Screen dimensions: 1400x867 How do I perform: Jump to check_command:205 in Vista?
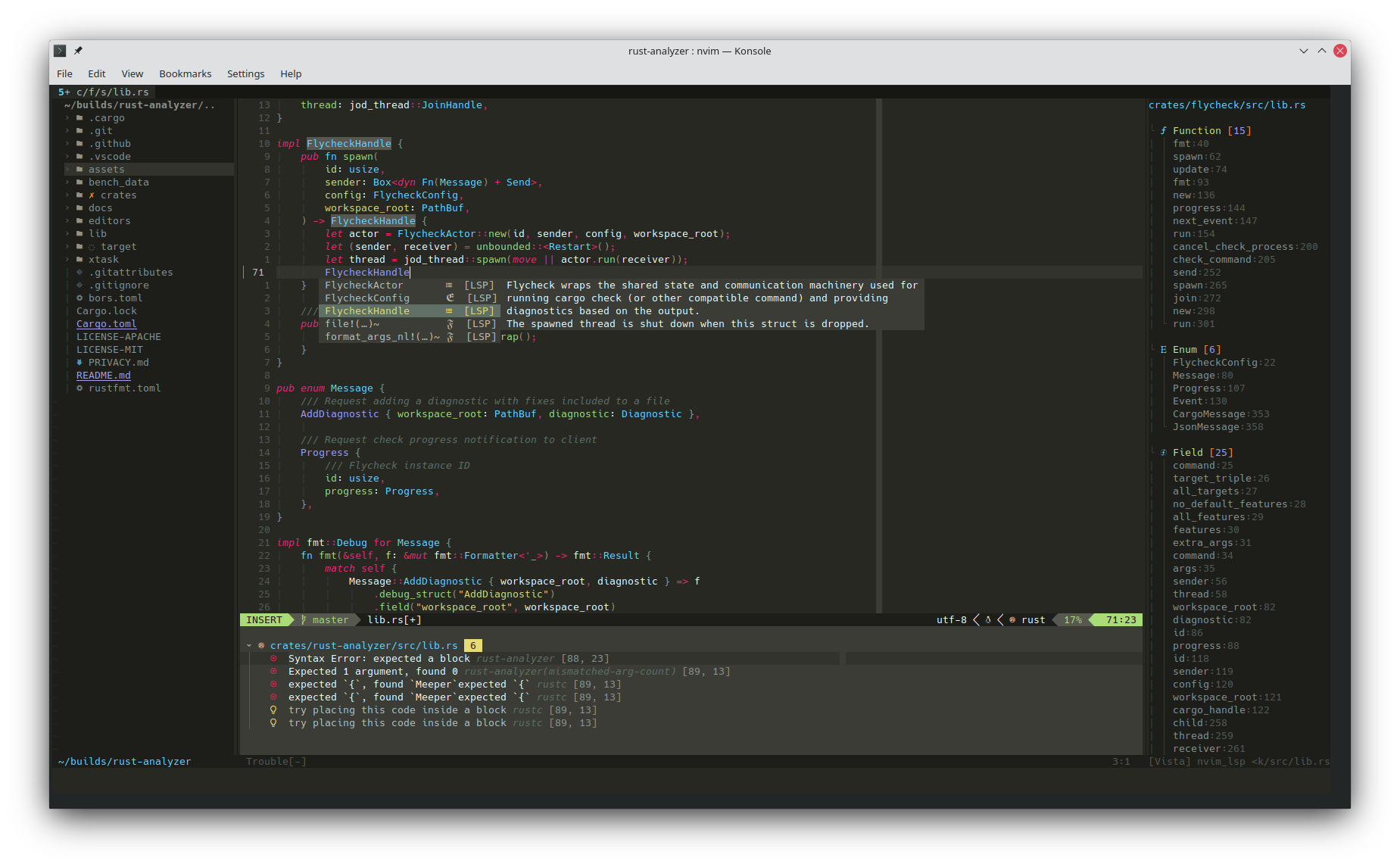pyautogui.click(x=1224, y=260)
